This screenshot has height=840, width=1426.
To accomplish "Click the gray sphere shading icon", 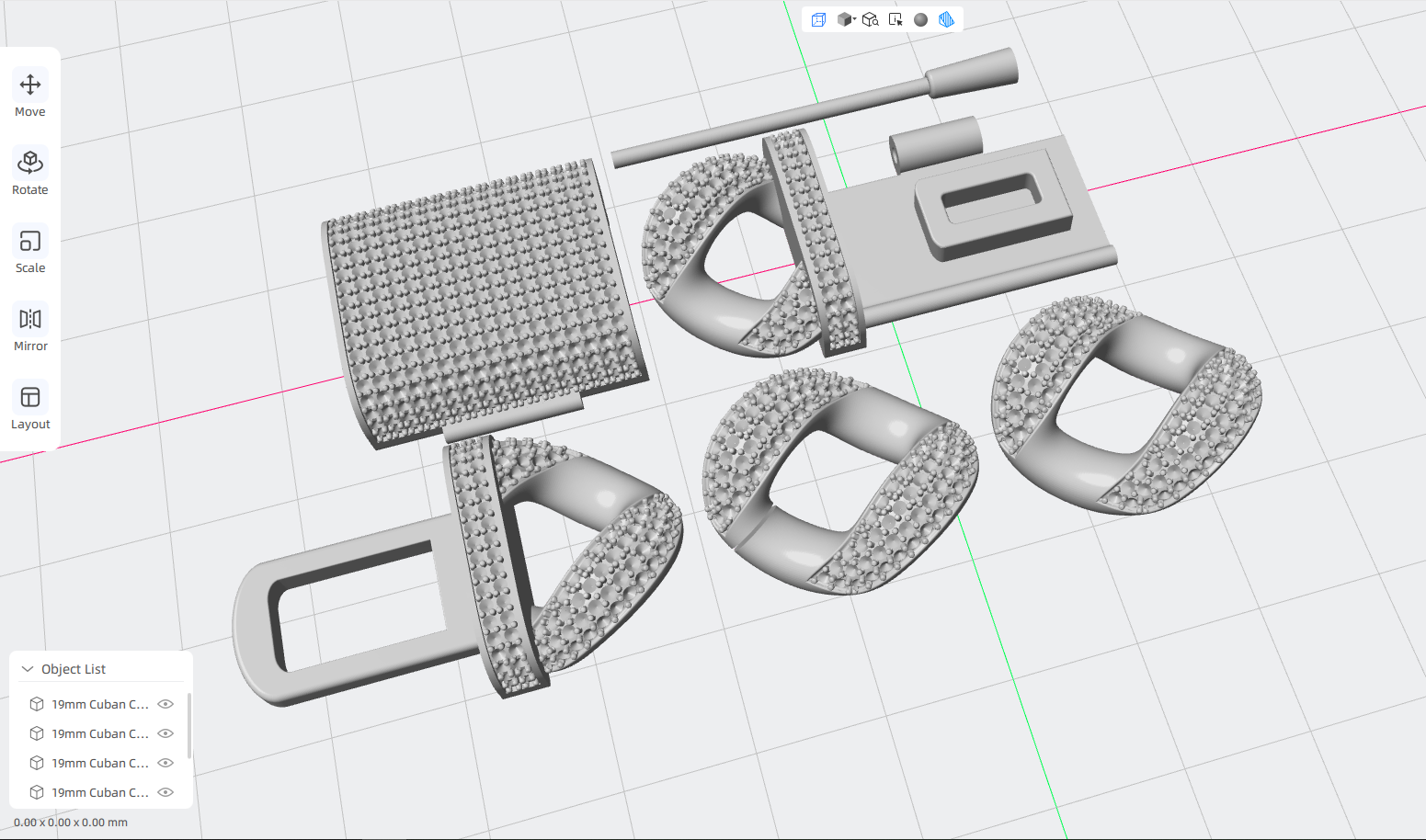I will [920, 19].
